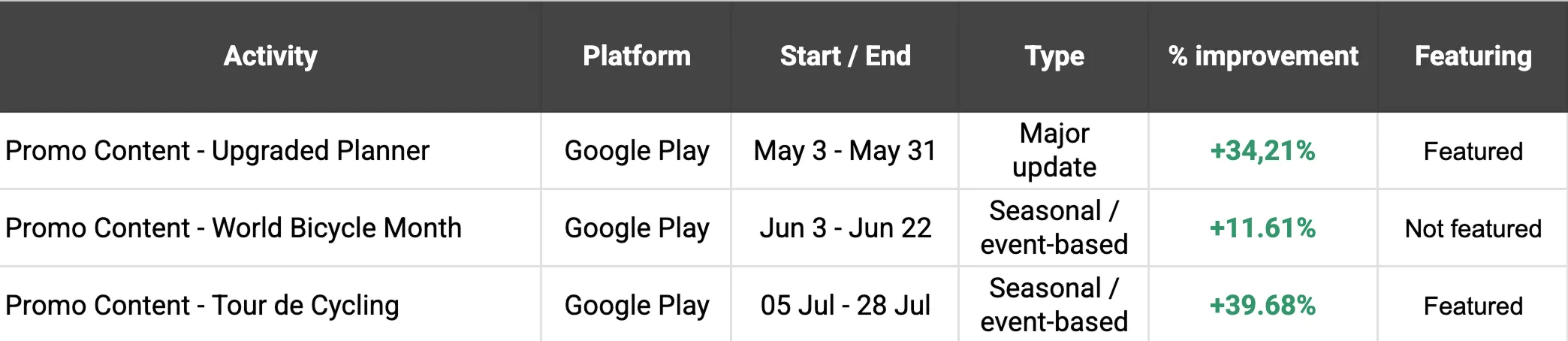Click the May 3 - May 31 date cell
The width and height of the screenshot is (1568, 341).
point(845,151)
